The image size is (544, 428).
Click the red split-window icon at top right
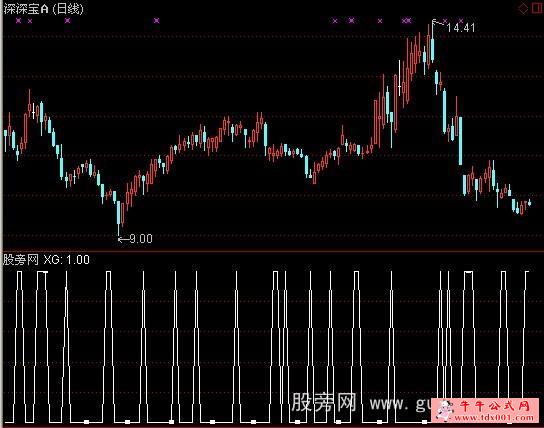[x=537, y=8]
